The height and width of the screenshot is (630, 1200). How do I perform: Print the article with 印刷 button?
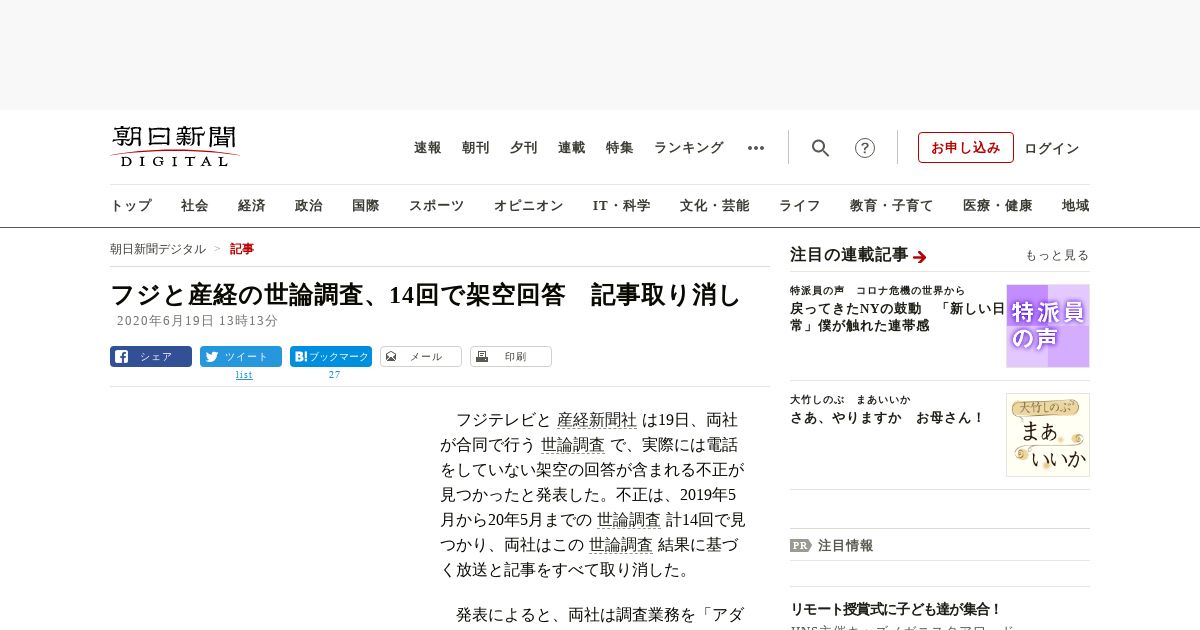click(511, 357)
